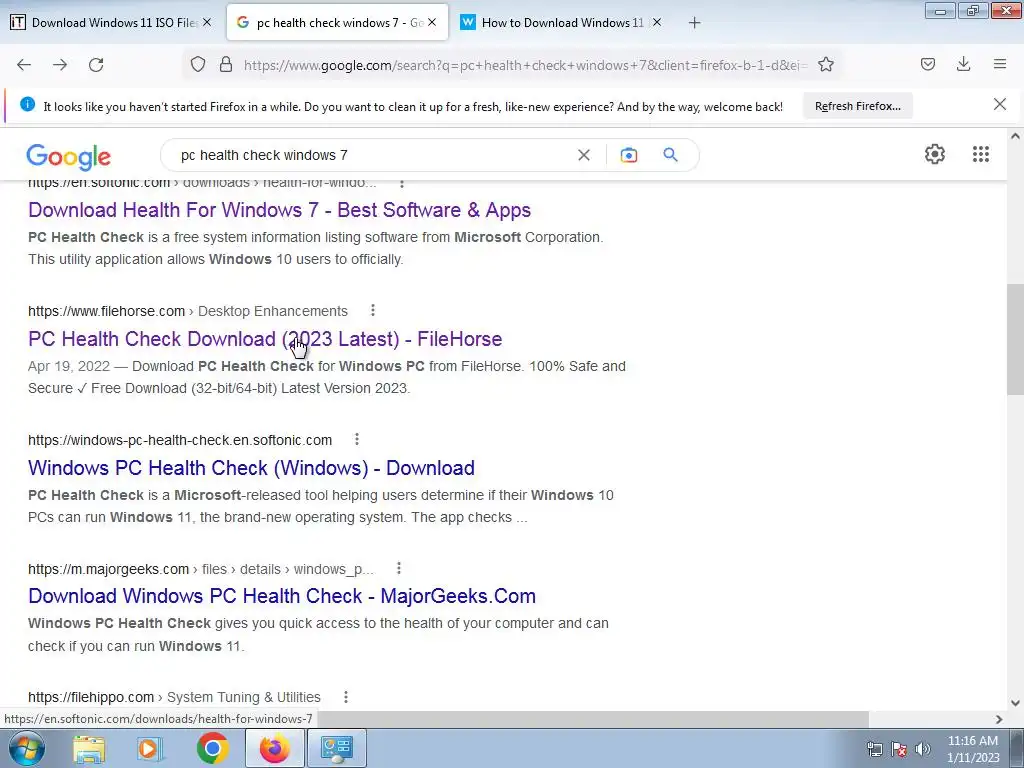1024x768 pixels.
Task: Reload the current page
Action: click(x=96, y=65)
